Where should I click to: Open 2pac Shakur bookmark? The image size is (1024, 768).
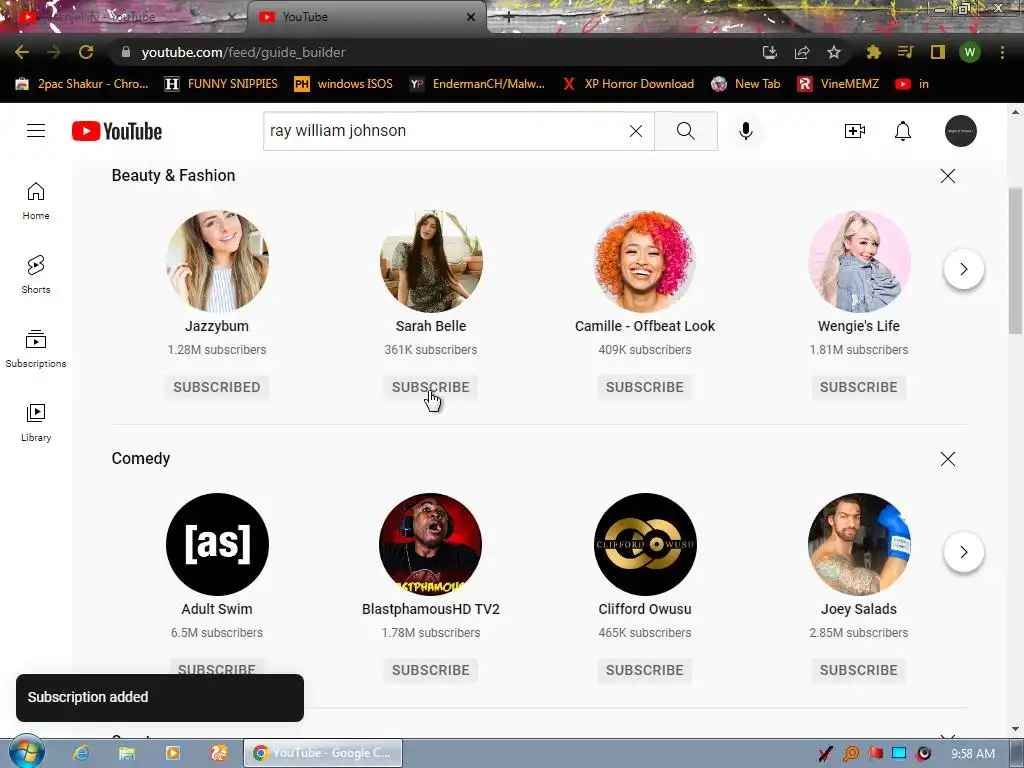pos(82,84)
